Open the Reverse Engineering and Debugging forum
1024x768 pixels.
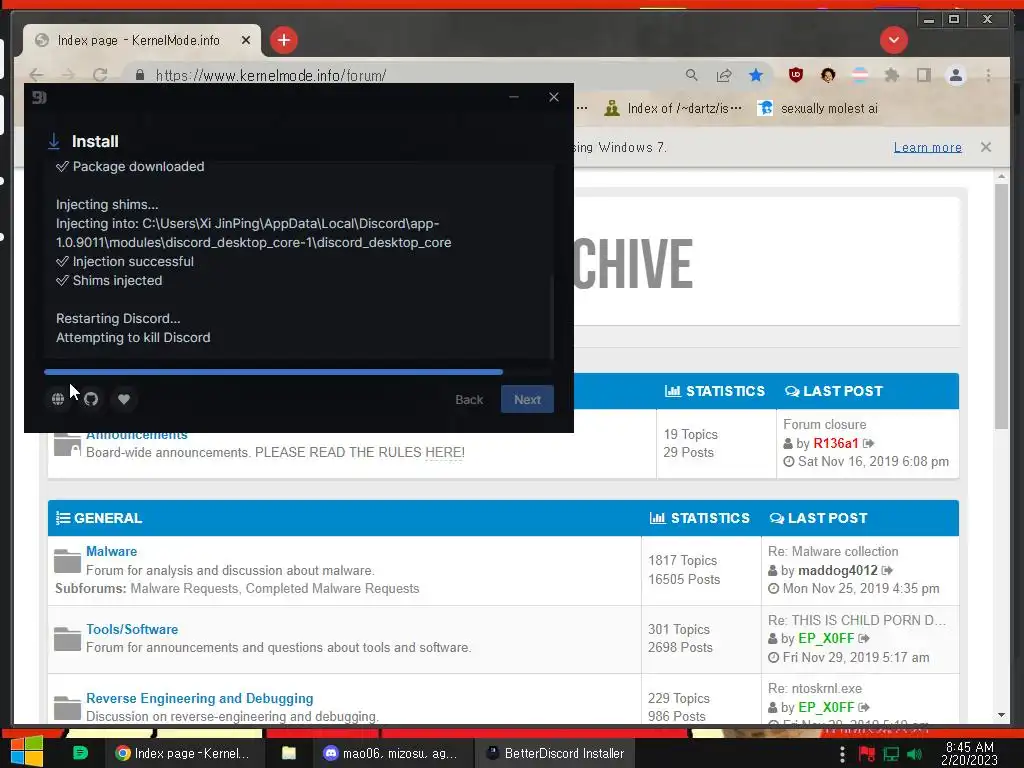pyautogui.click(x=200, y=698)
